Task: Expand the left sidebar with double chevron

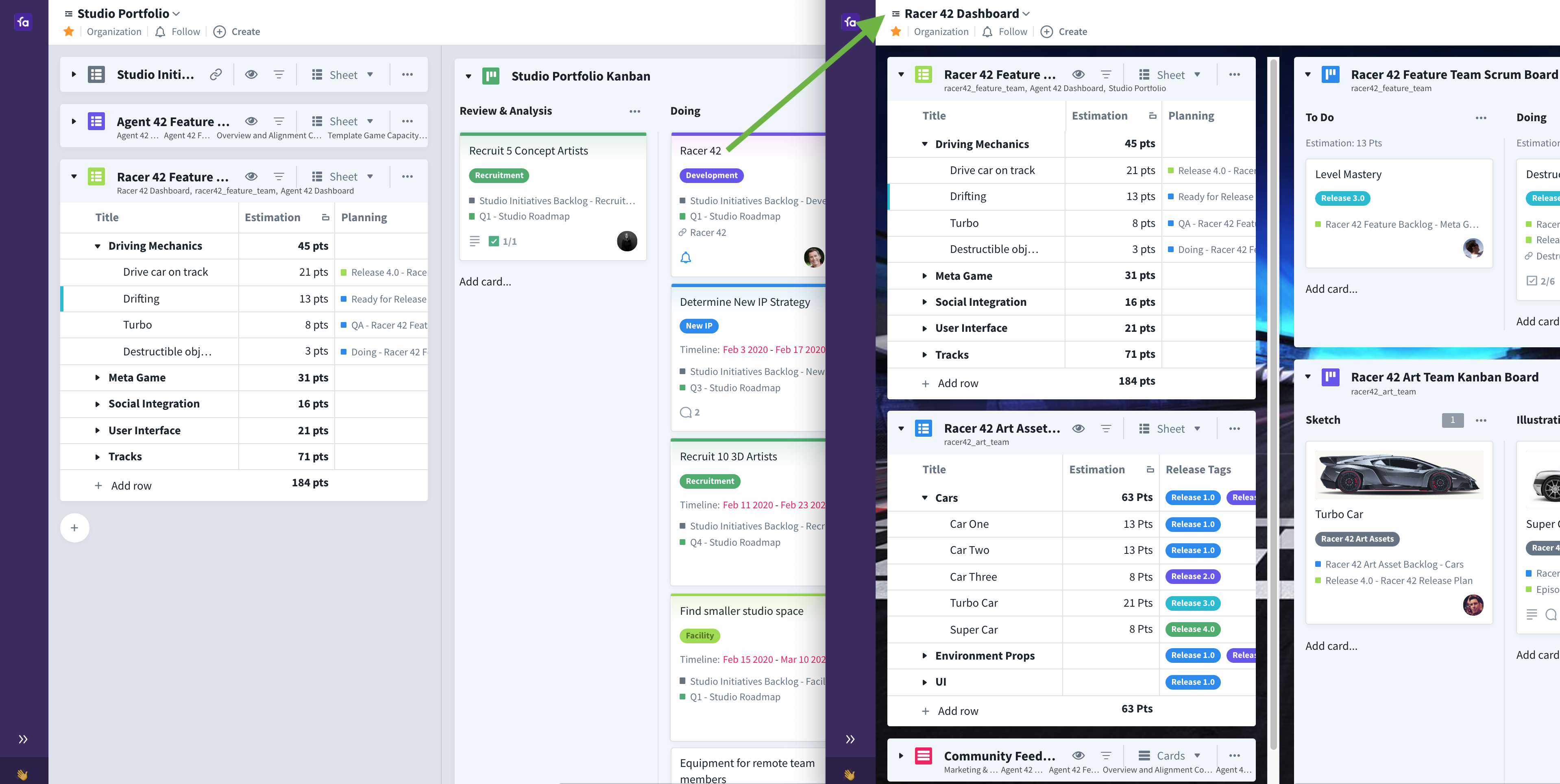Action: click(x=23, y=739)
